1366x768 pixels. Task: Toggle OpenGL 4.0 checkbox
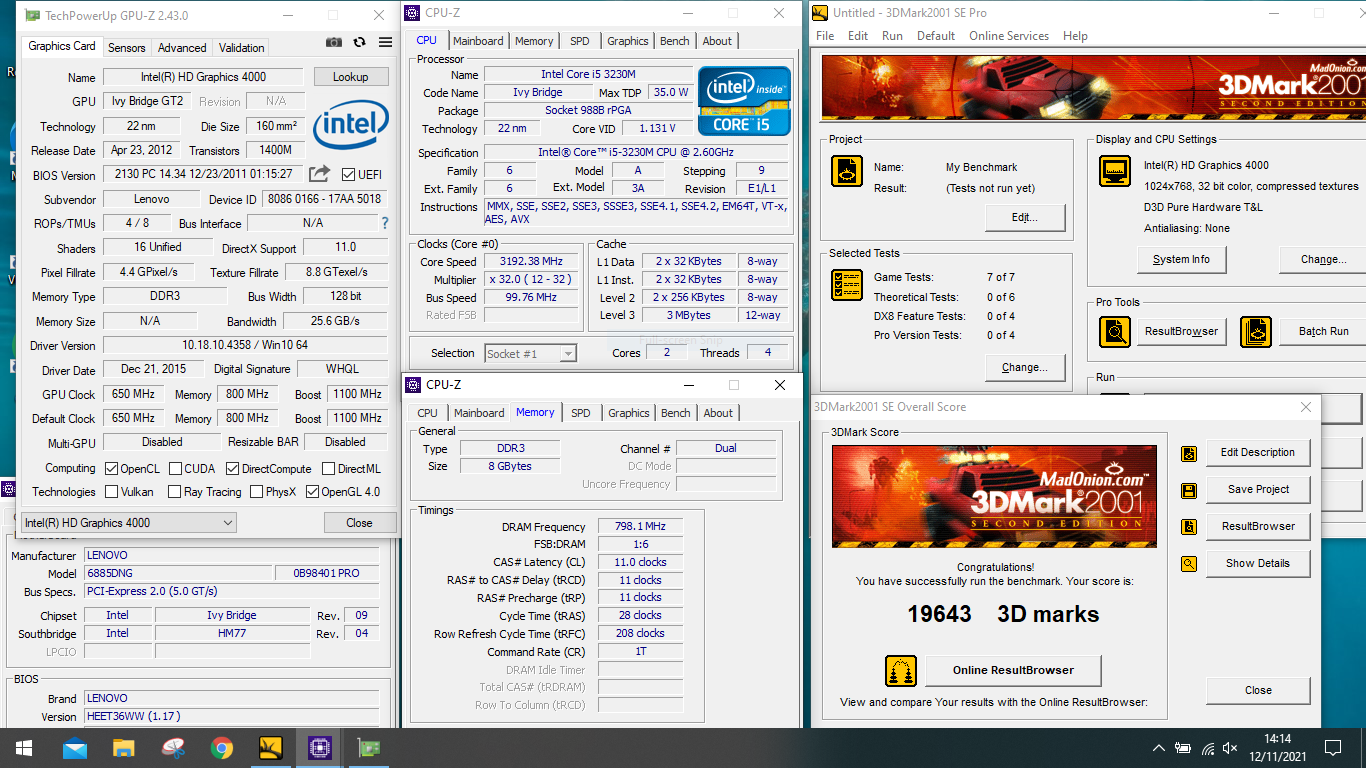(x=312, y=492)
